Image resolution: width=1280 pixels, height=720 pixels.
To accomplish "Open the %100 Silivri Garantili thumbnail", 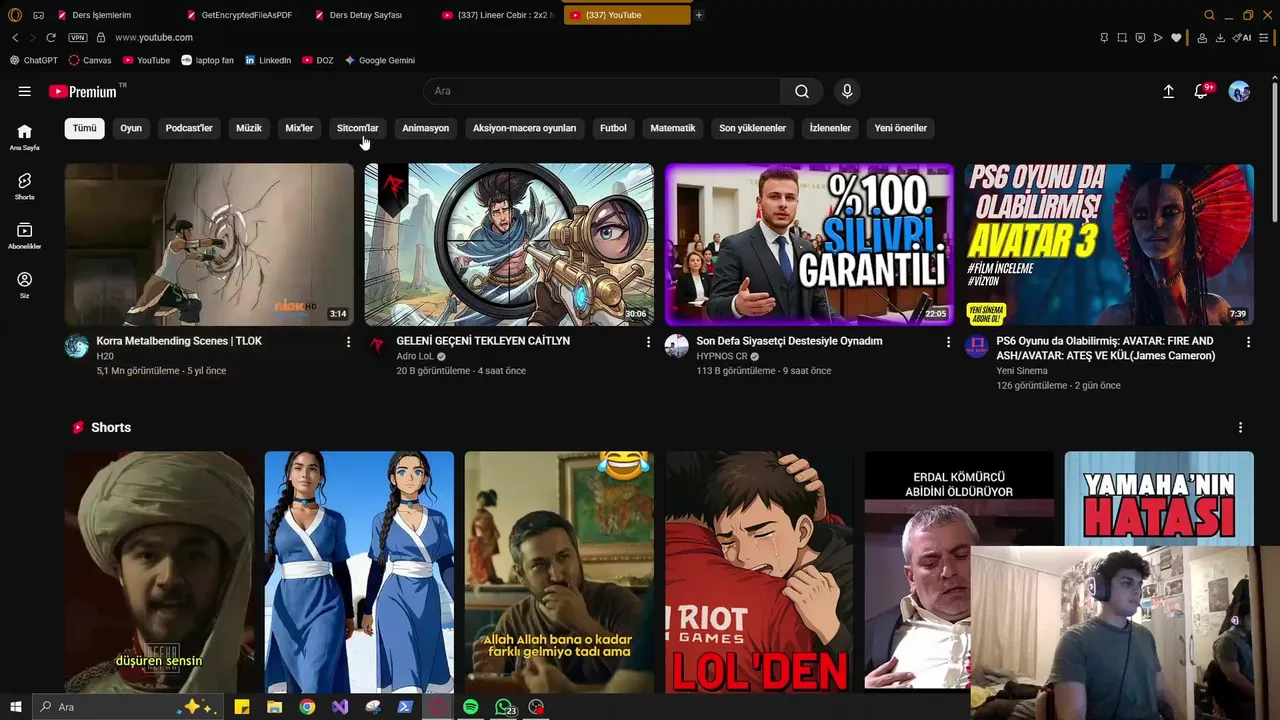I will 809,245.
